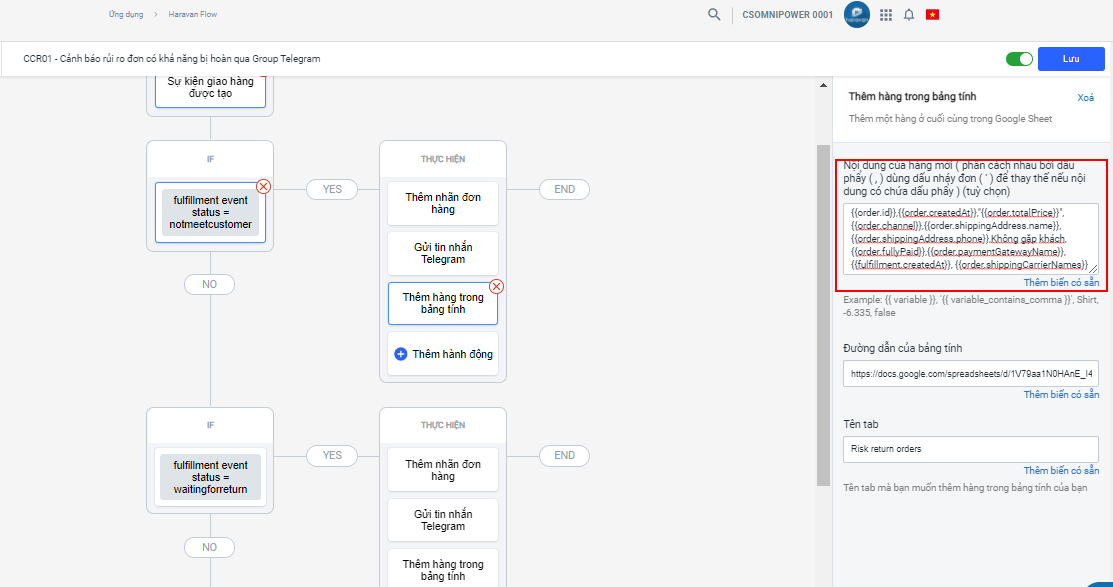Toggle the flow active switch off

1019,59
